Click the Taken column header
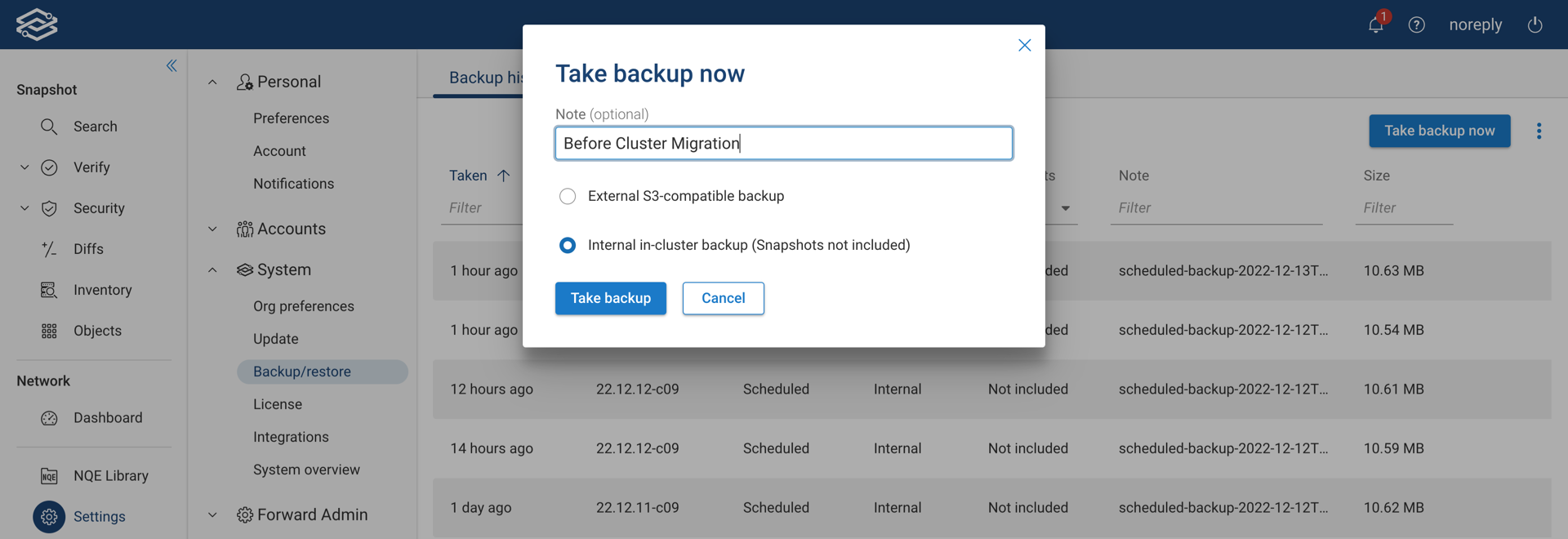The height and width of the screenshot is (539, 1568). pos(468,176)
